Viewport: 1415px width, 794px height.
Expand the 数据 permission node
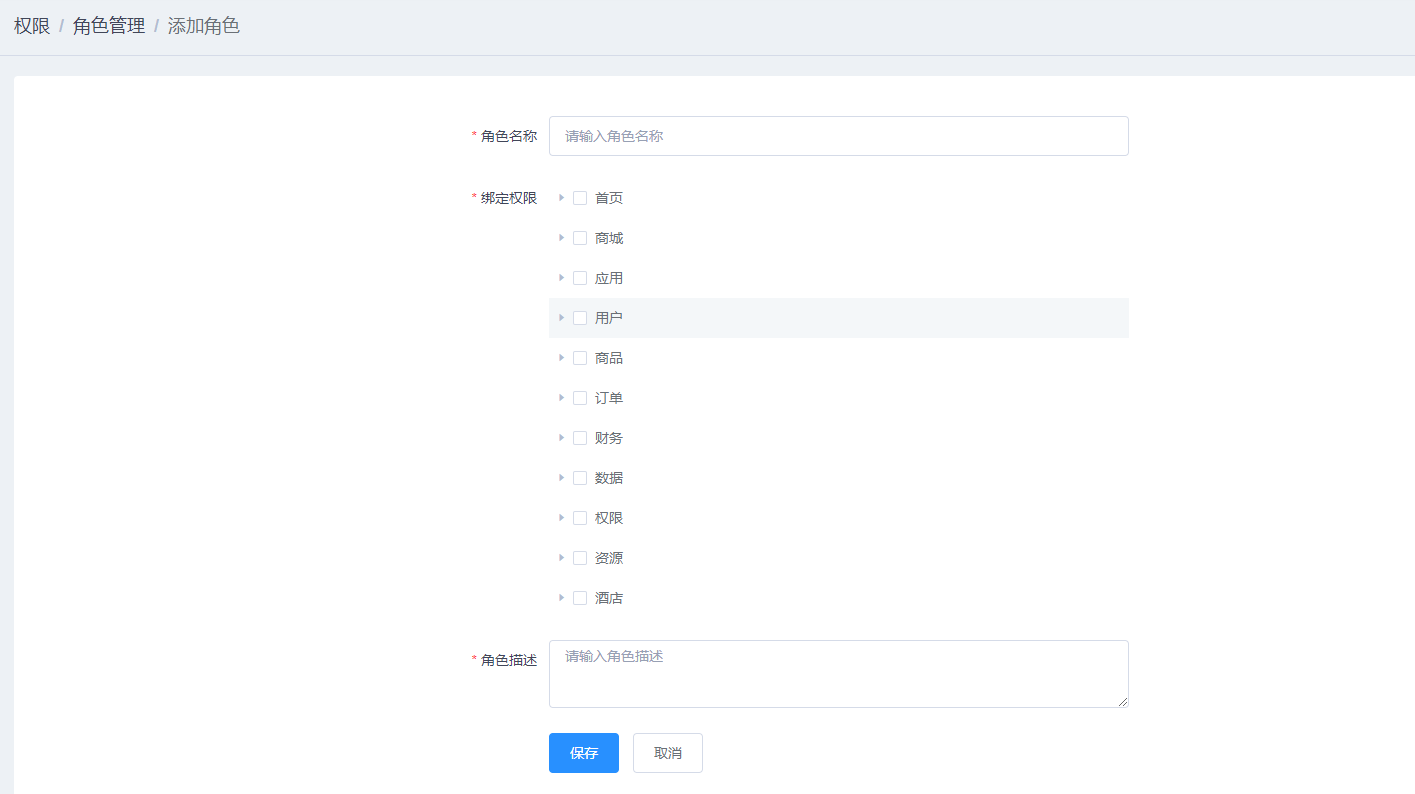[x=562, y=478]
